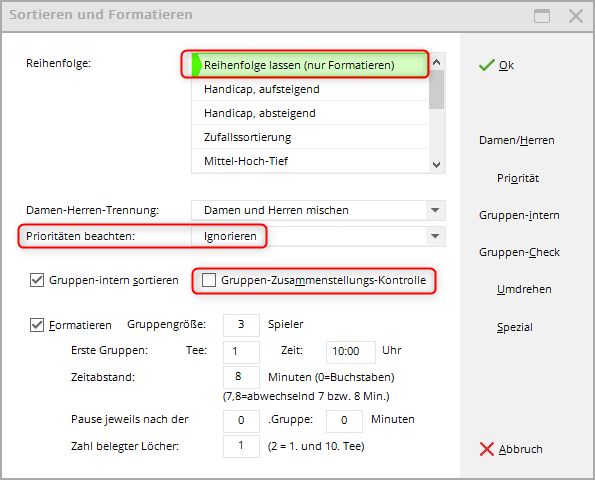Close the dialog with title bar X
Image resolution: width=595 pixels, height=480 pixels.
point(576,16)
